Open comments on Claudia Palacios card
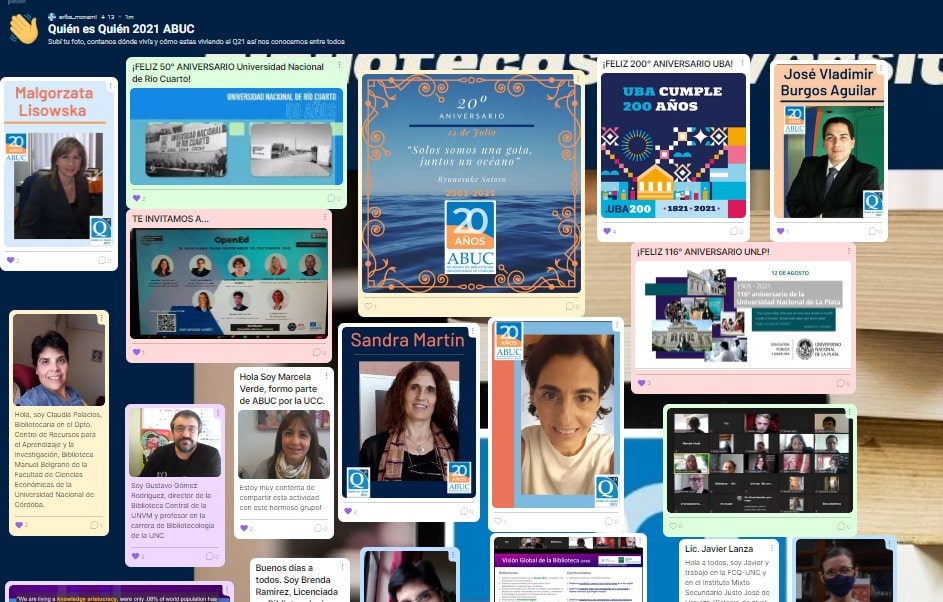The image size is (943, 602). click(x=96, y=525)
